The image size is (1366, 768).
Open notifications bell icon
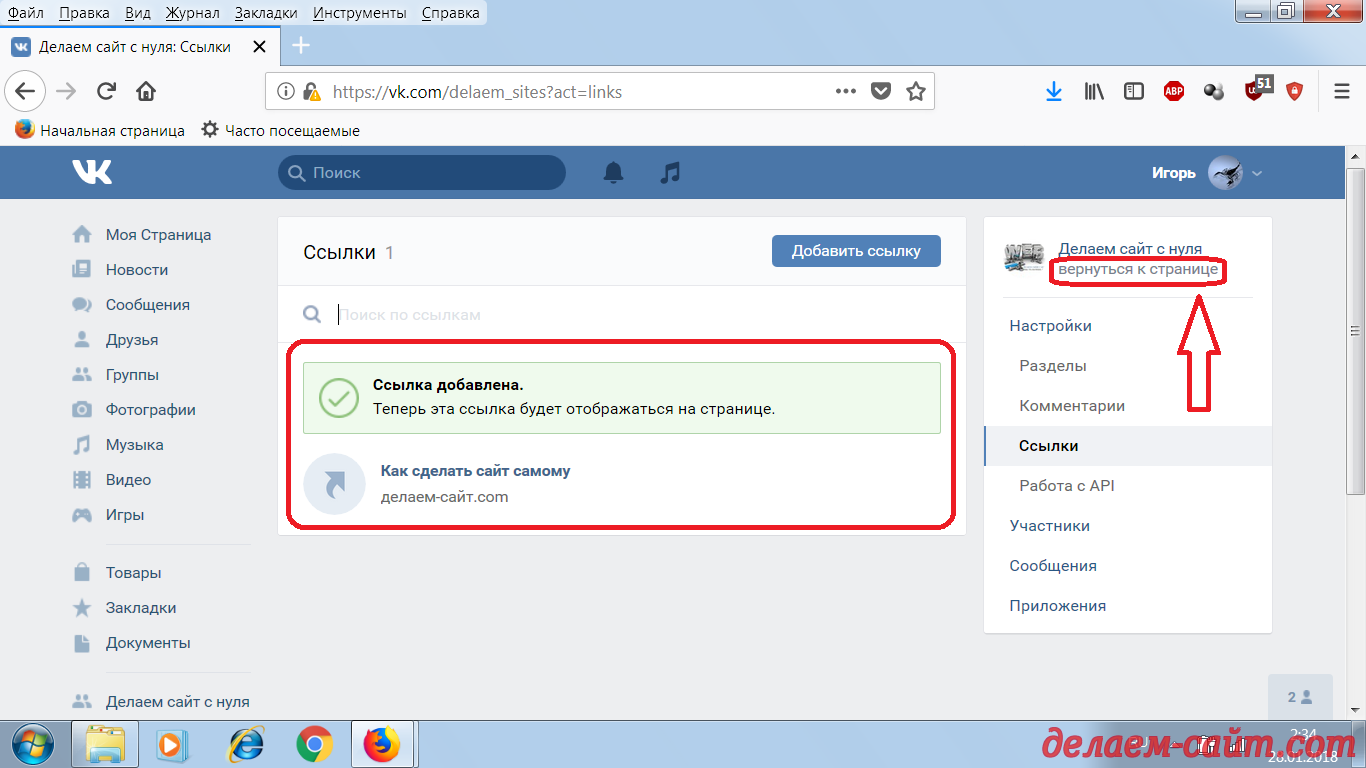click(613, 172)
